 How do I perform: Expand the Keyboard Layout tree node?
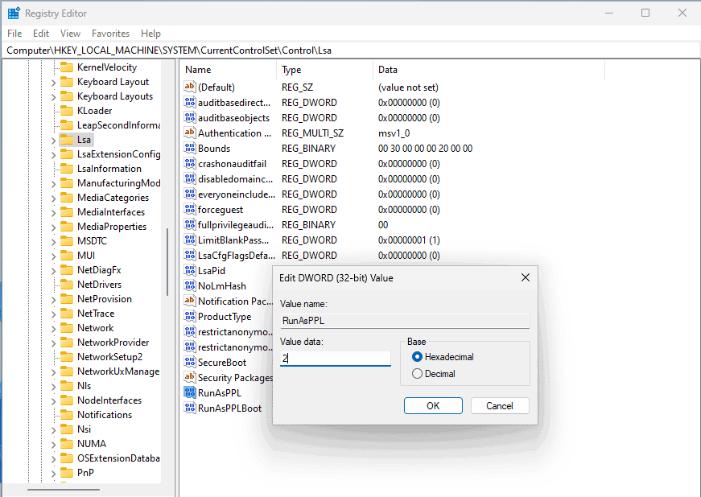[53, 82]
